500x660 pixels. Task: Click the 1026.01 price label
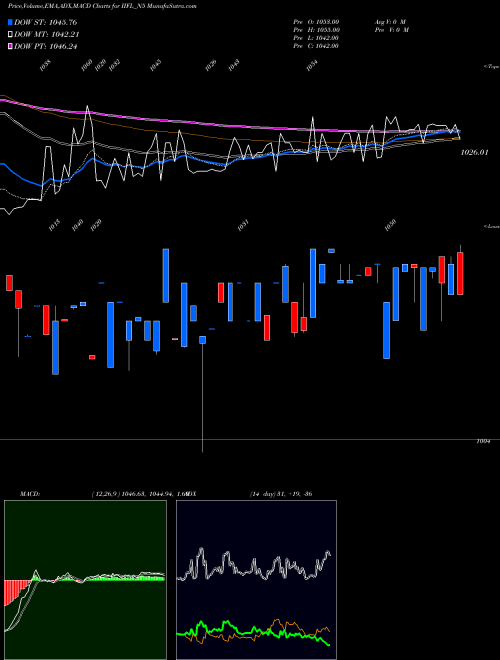click(474, 152)
